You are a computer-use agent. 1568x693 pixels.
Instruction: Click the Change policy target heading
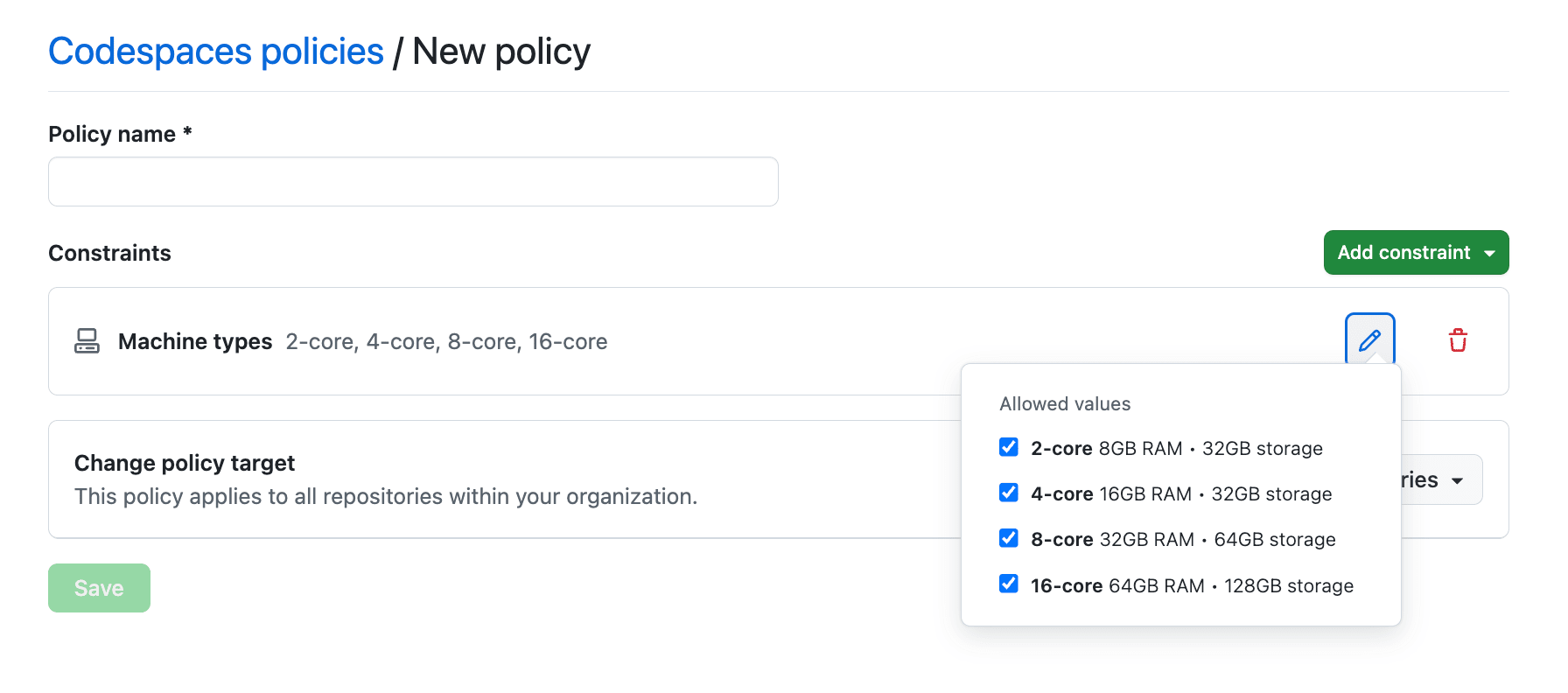pyautogui.click(x=185, y=463)
